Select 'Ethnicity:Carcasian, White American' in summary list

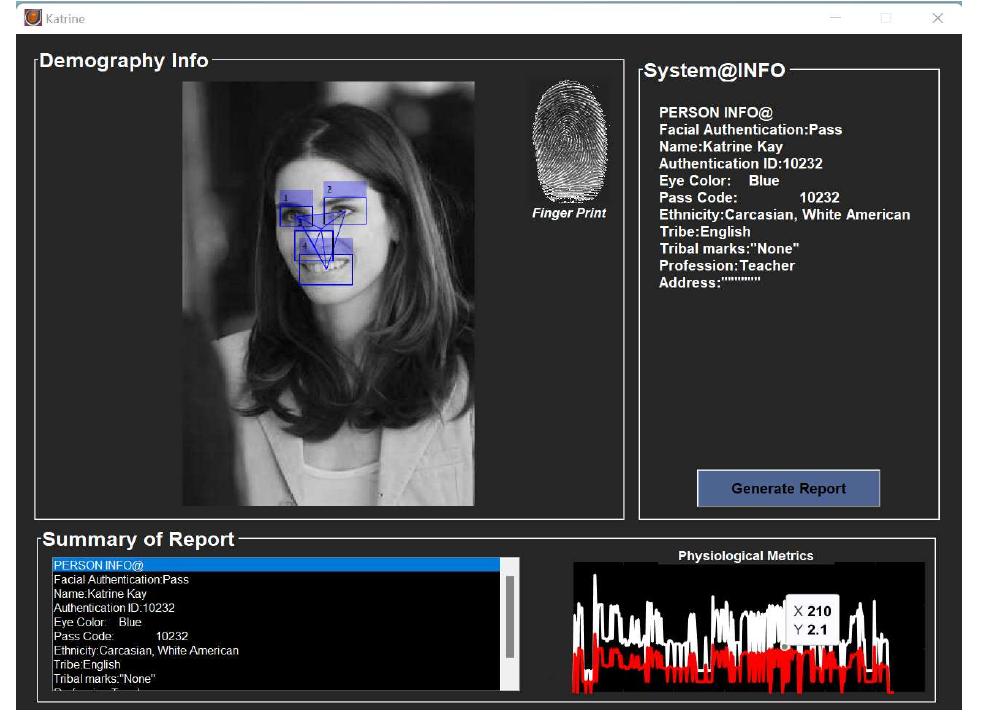click(276, 651)
